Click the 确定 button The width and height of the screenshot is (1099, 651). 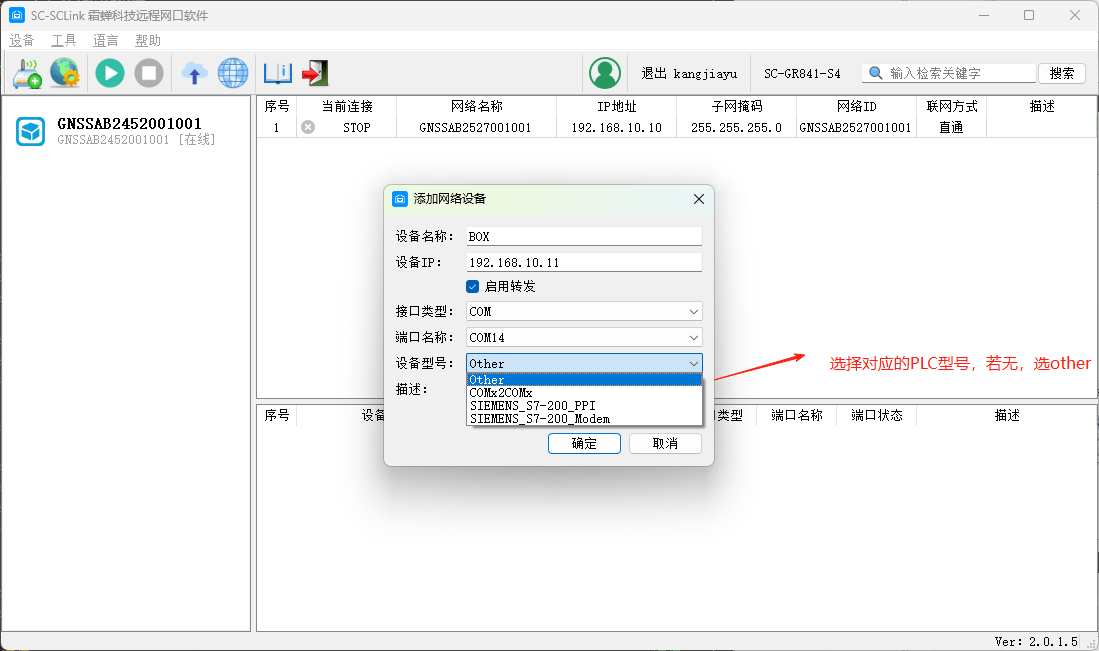click(585, 443)
